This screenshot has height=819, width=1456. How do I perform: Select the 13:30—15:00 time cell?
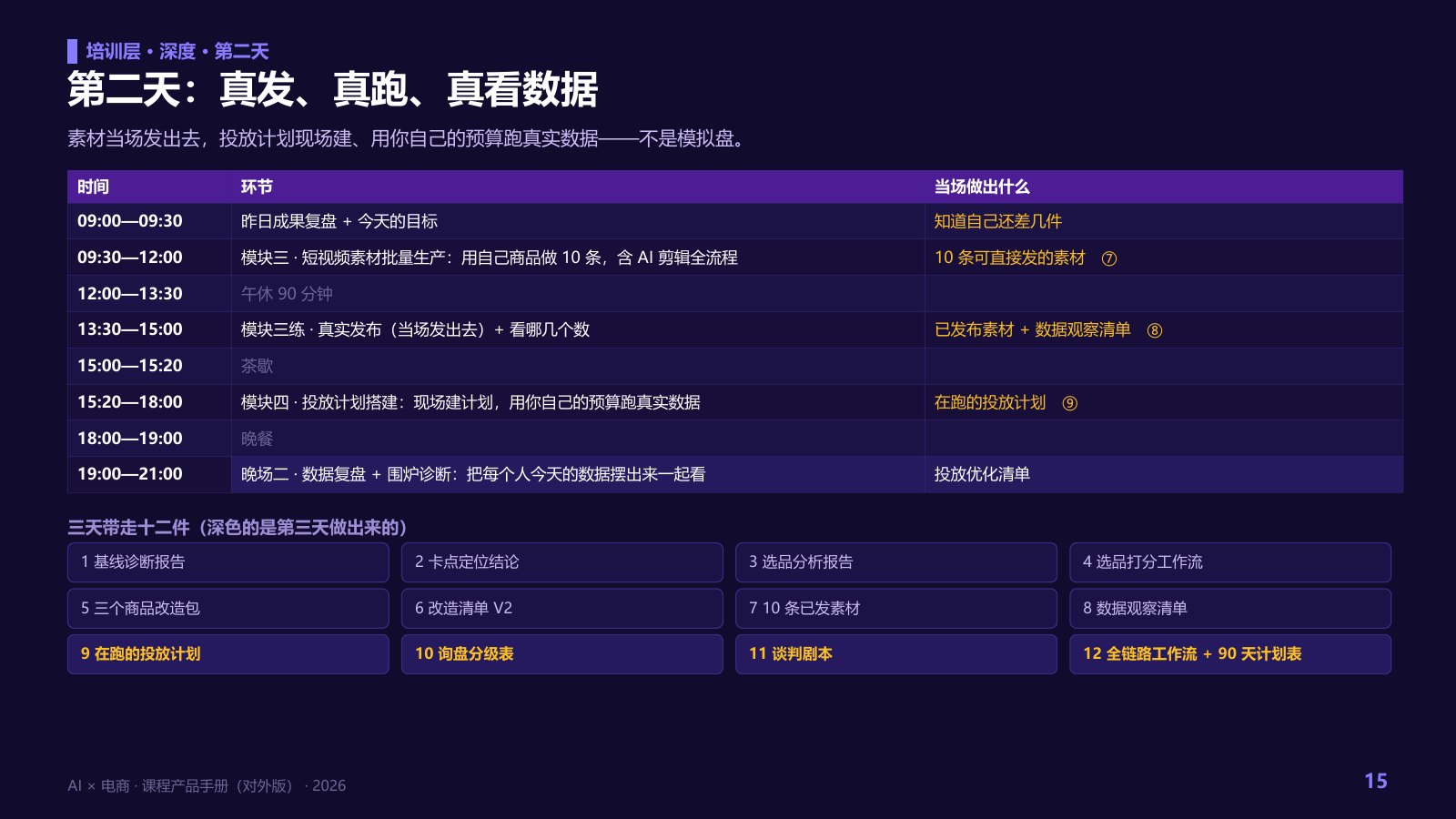149,329
